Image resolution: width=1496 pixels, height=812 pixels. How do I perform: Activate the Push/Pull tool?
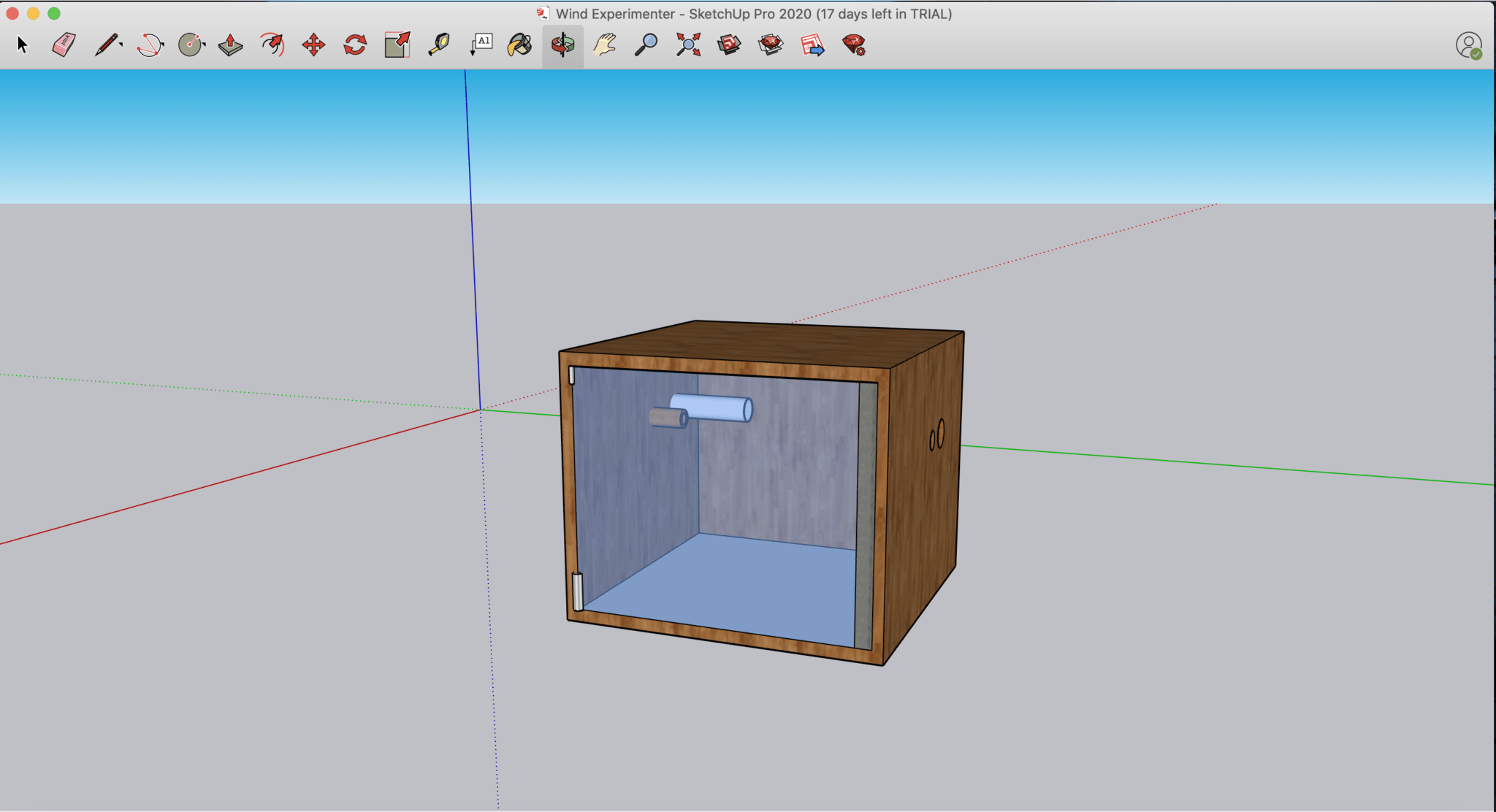point(231,45)
